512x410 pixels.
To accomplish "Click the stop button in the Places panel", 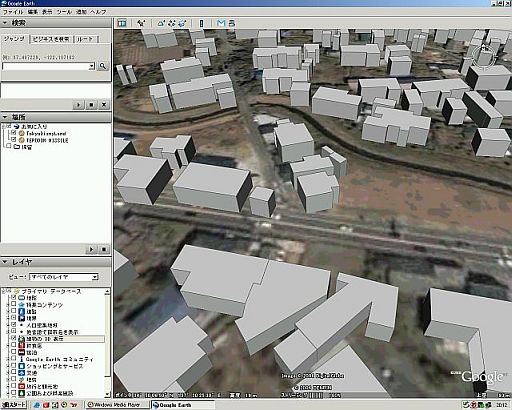I will point(104,249).
